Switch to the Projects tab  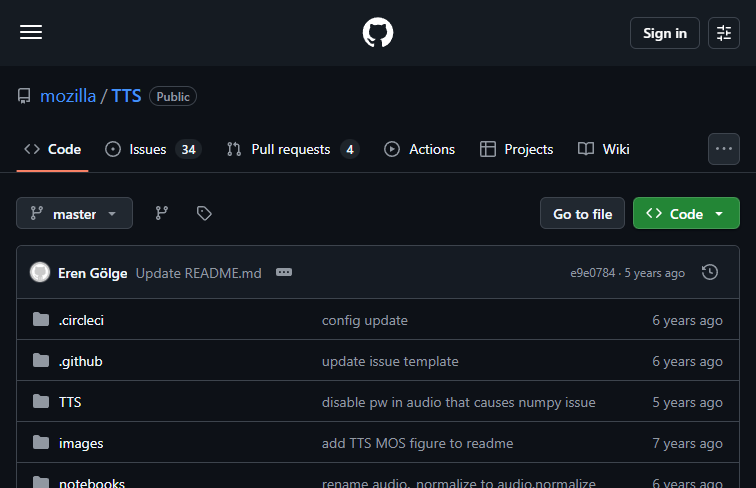point(516,149)
